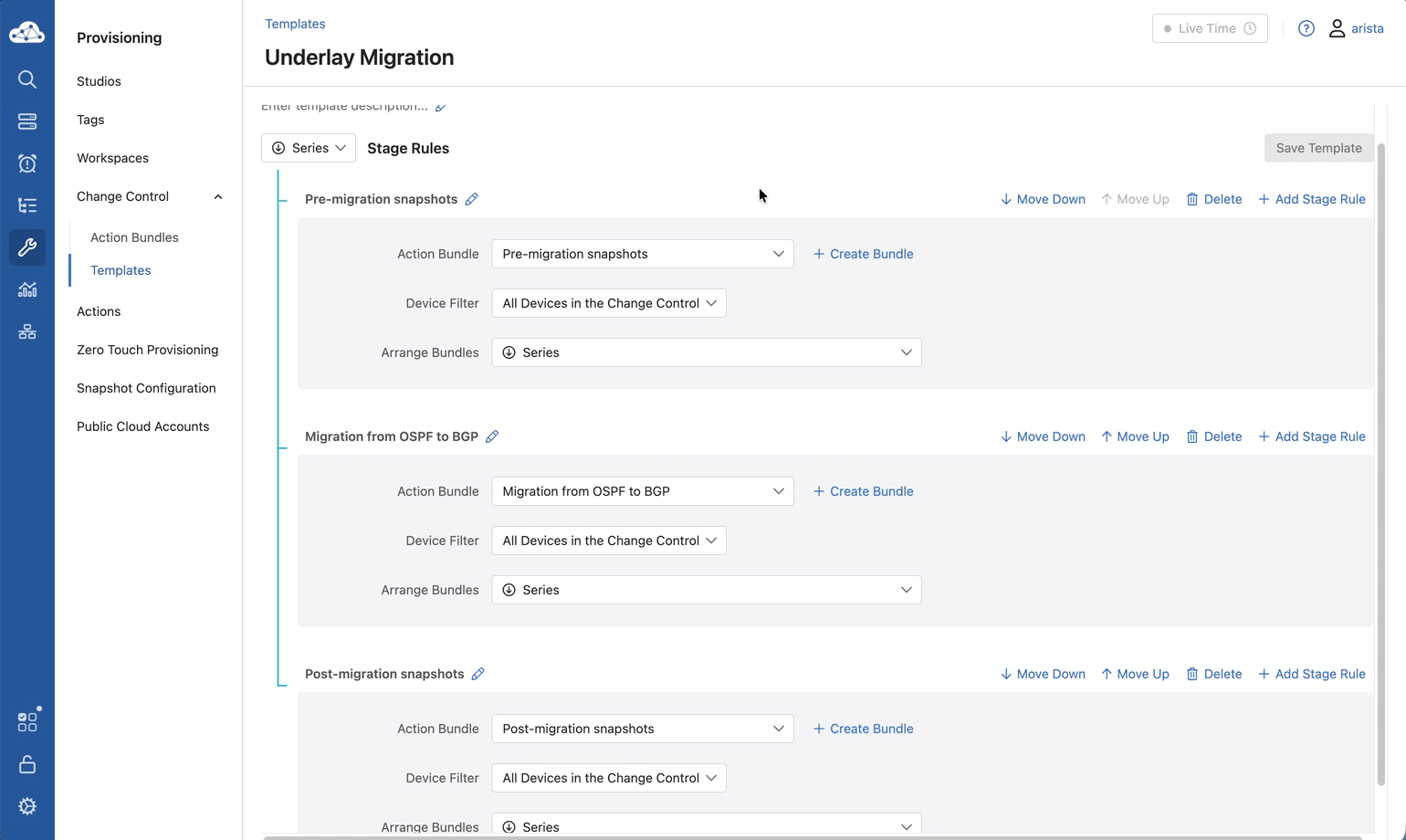Viewport: 1406px width, 840px height.
Task: Open the list view sidebar icon
Action: pos(27,205)
